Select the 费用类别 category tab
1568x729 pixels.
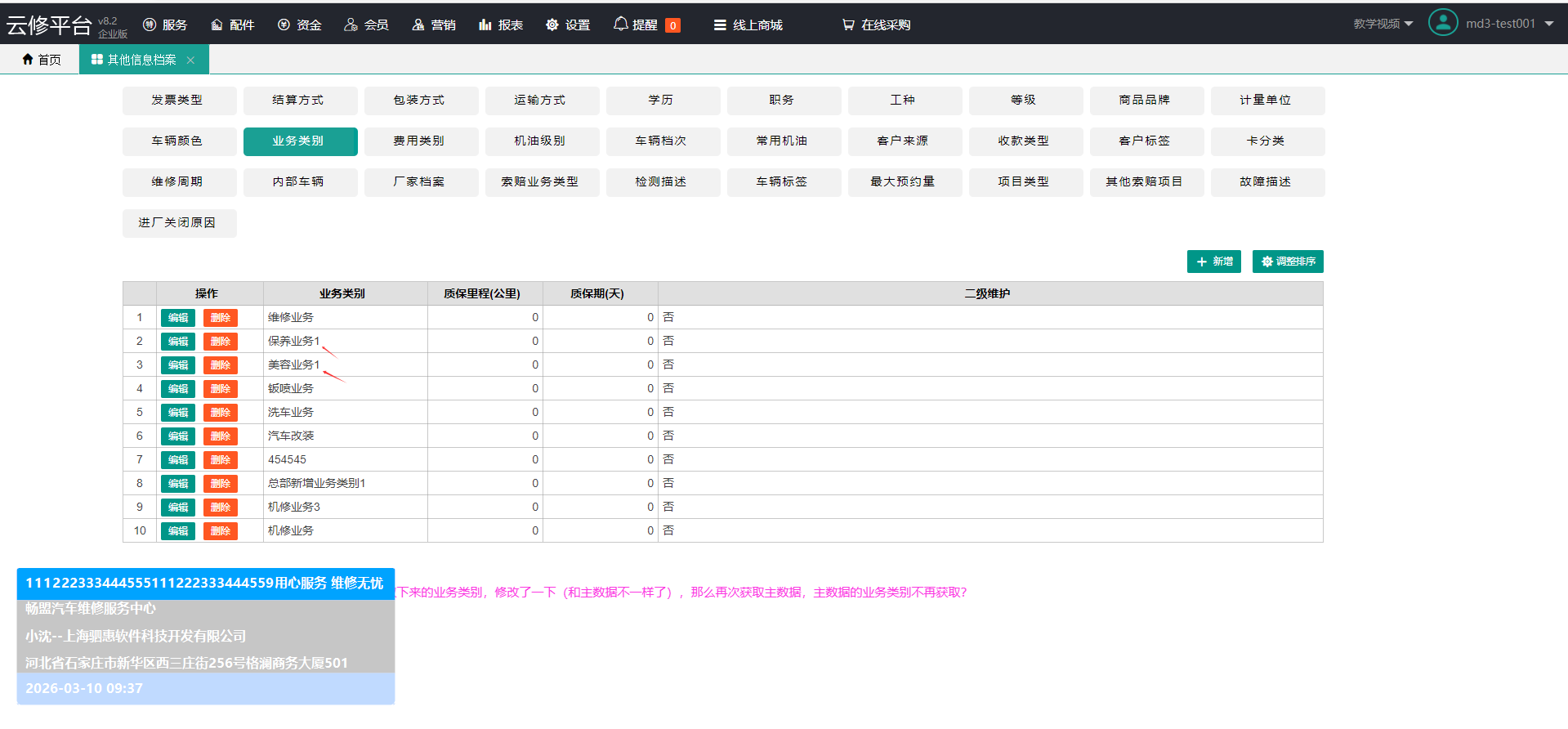click(418, 141)
